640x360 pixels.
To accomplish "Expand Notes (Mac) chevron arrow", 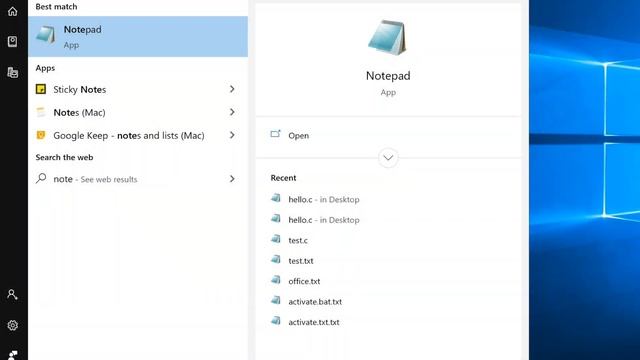I will (232, 112).
